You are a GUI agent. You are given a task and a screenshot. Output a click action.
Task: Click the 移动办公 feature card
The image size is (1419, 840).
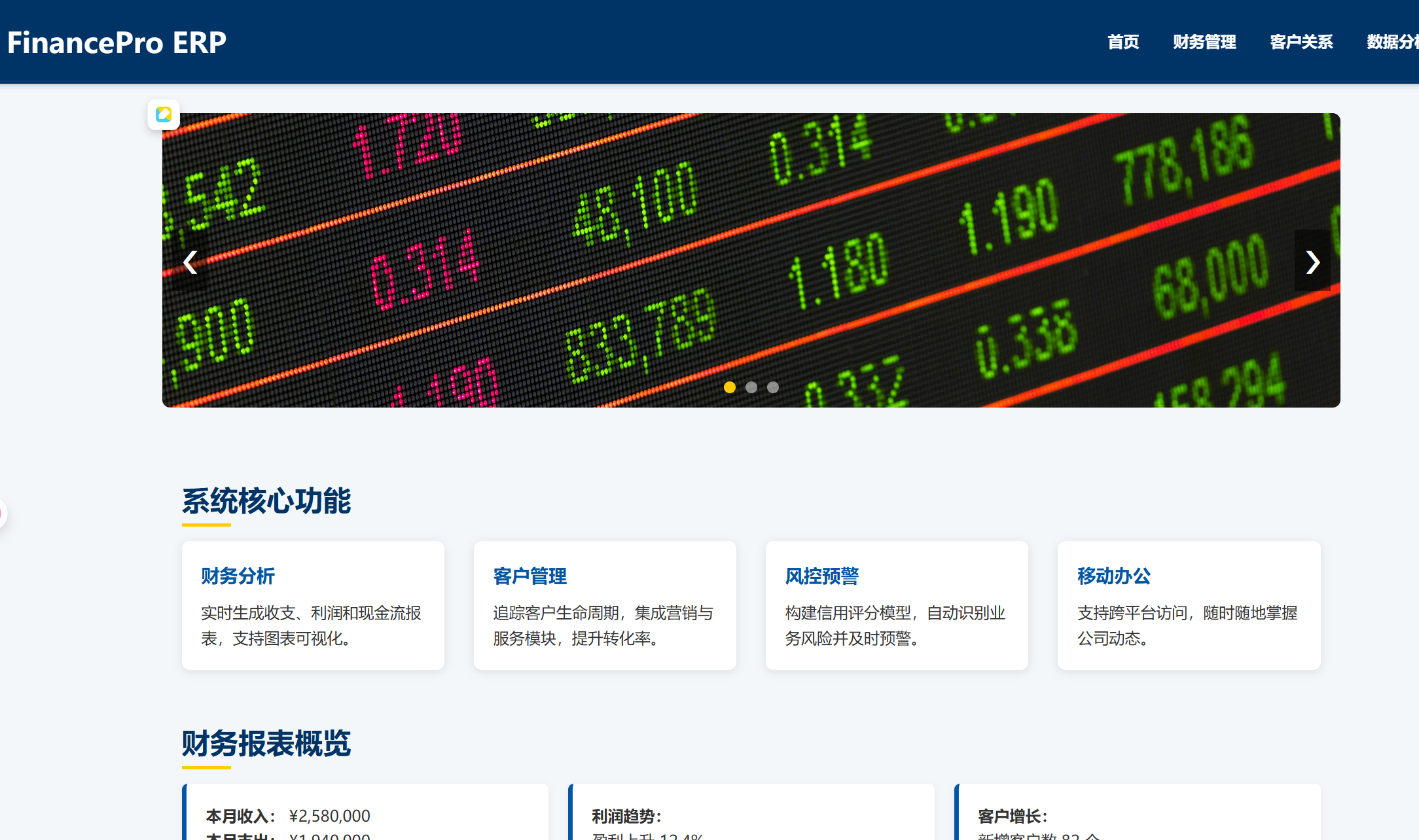[x=1189, y=605]
